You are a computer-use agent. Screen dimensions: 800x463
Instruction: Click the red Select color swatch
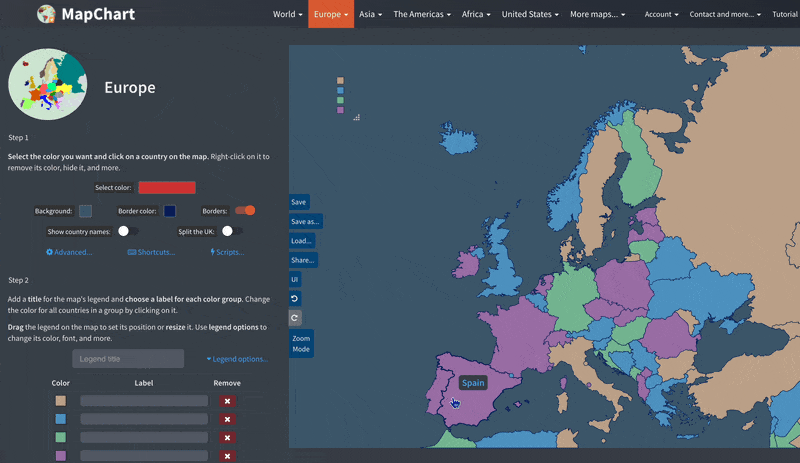pyautogui.click(x=167, y=187)
